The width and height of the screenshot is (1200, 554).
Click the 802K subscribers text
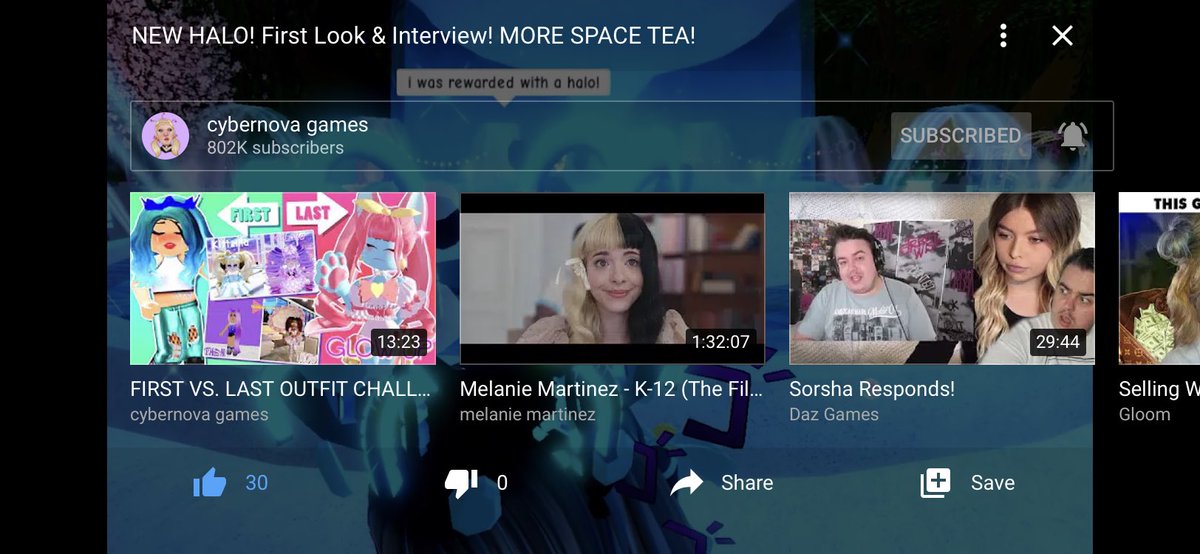(x=275, y=148)
